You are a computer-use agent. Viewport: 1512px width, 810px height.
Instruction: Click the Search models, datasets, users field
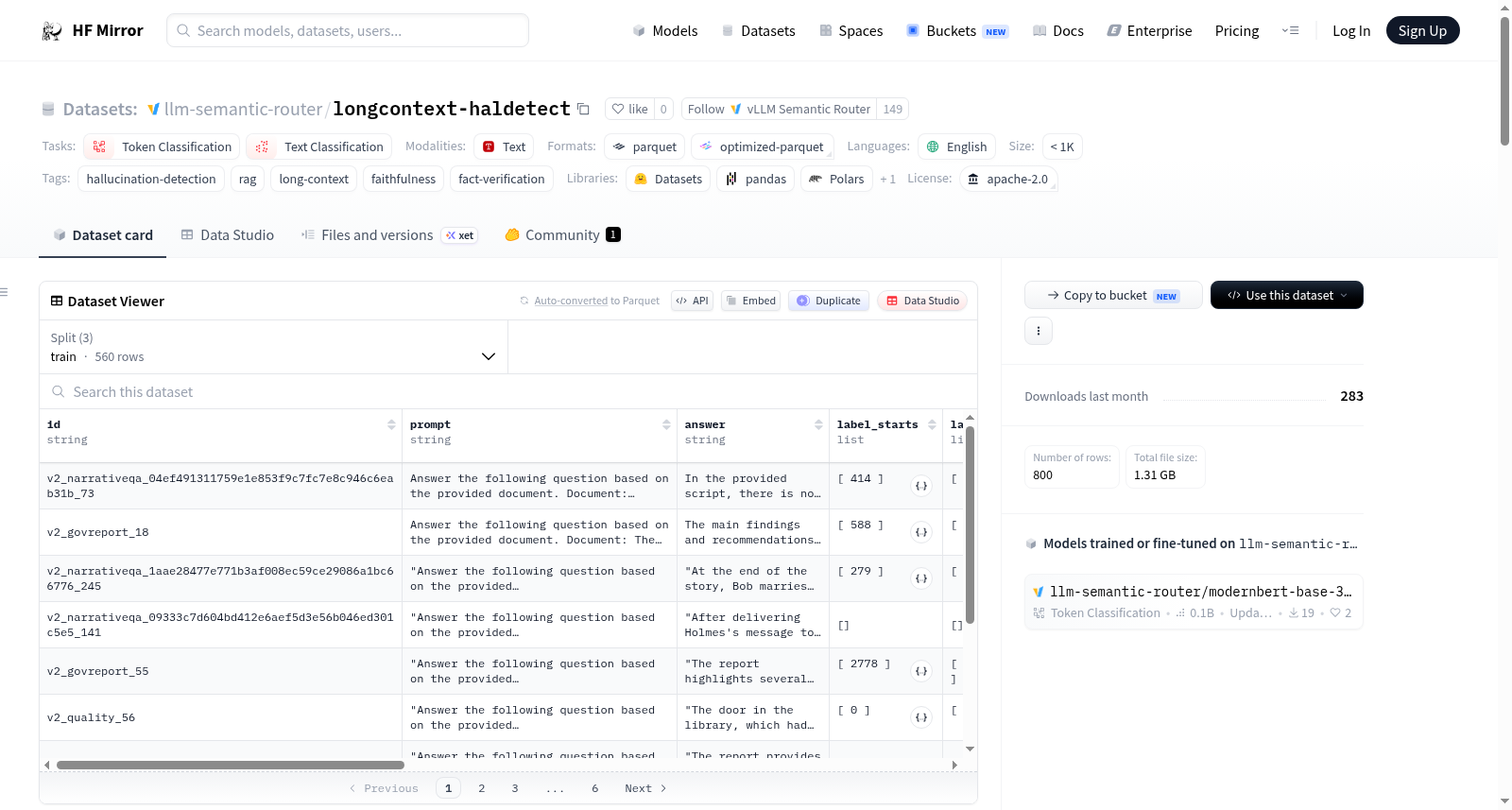pos(348,30)
